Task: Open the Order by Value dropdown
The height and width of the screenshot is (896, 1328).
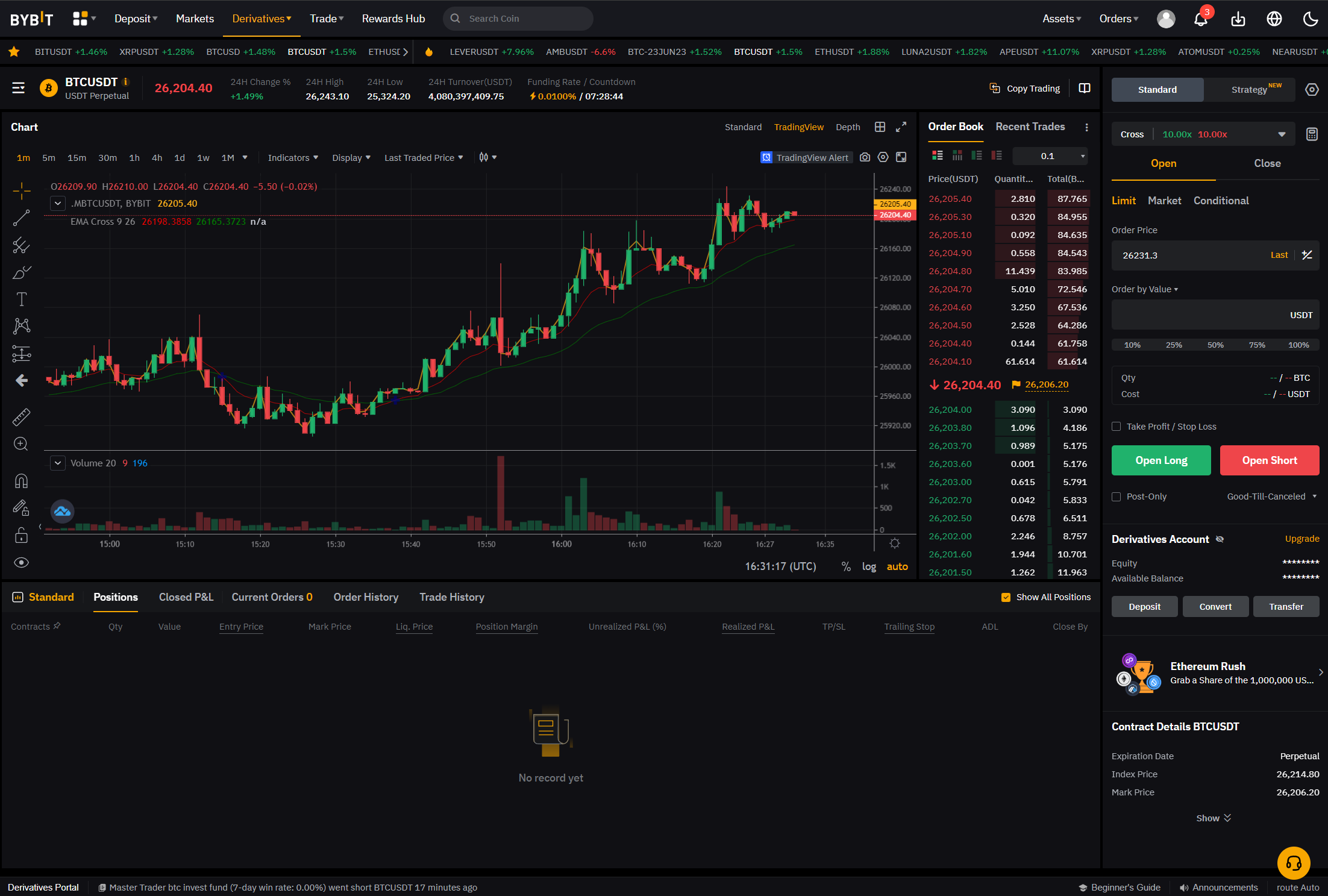Action: coord(1144,289)
